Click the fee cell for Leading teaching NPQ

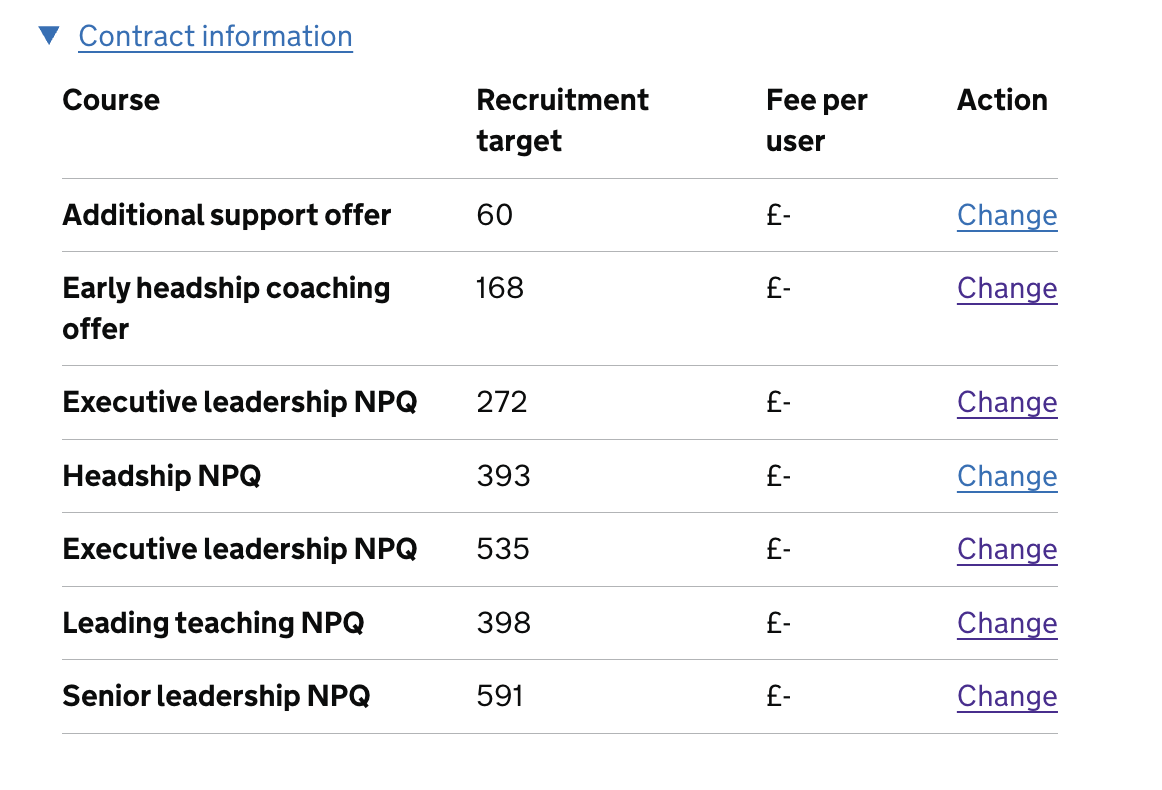(x=778, y=622)
